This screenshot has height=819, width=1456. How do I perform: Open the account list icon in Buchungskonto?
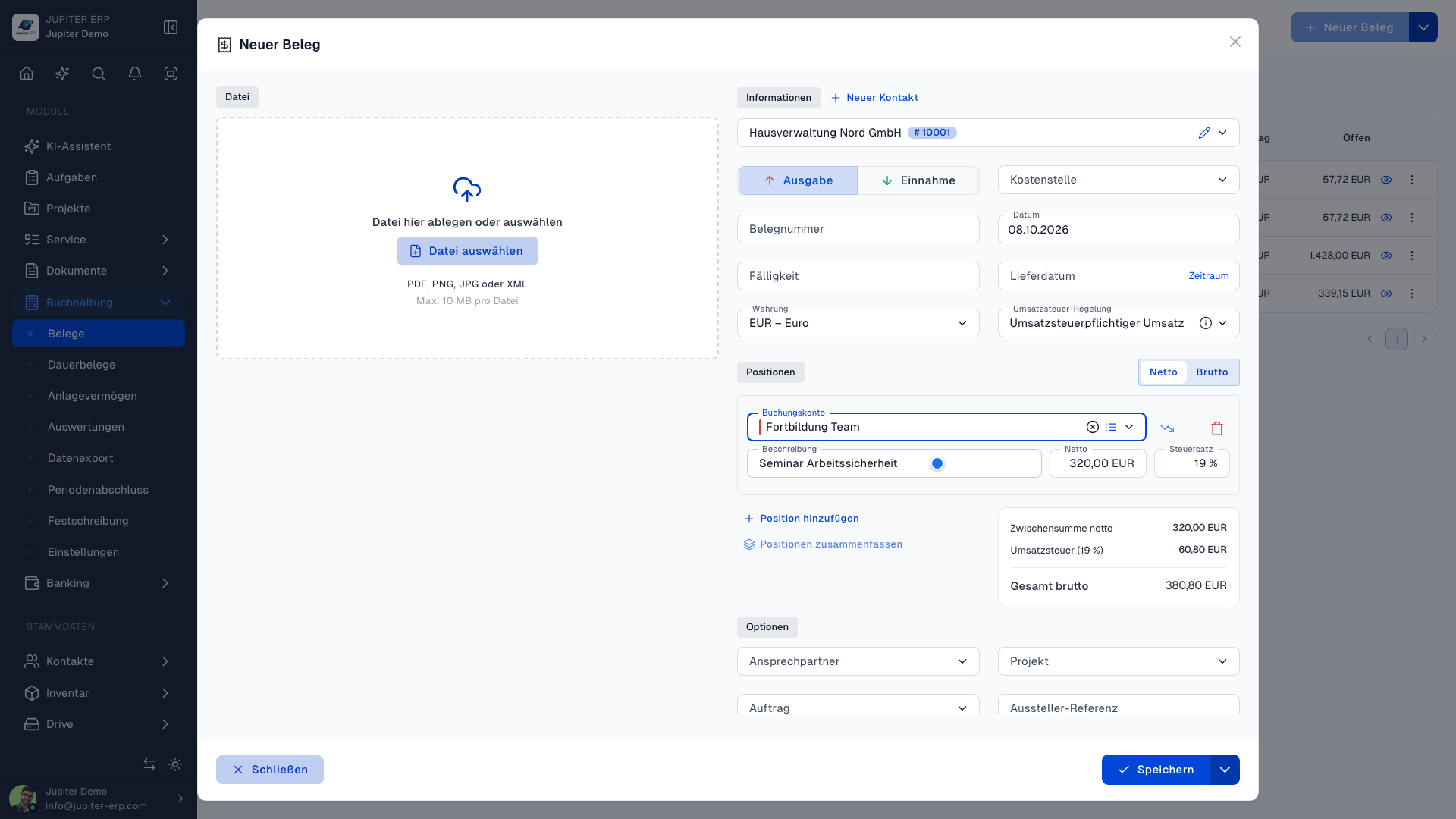click(1112, 427)
